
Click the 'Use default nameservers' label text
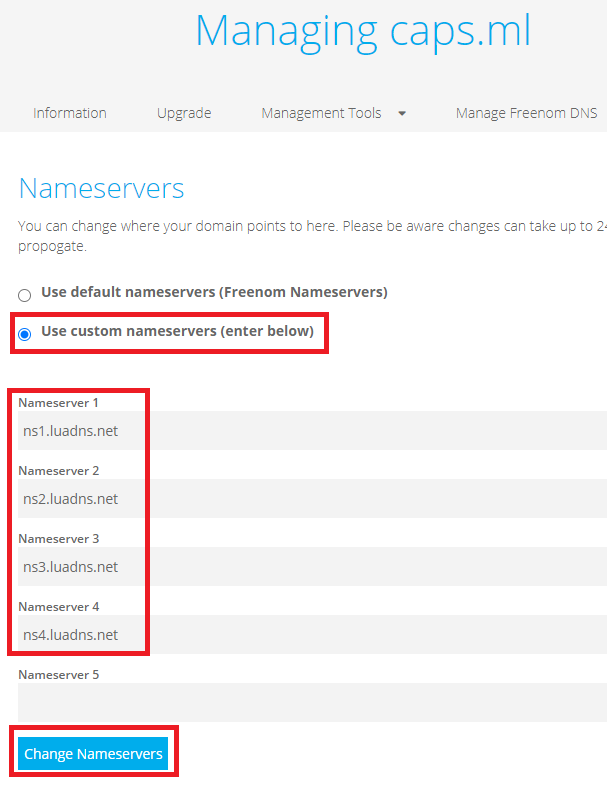[x=214, y=292]
